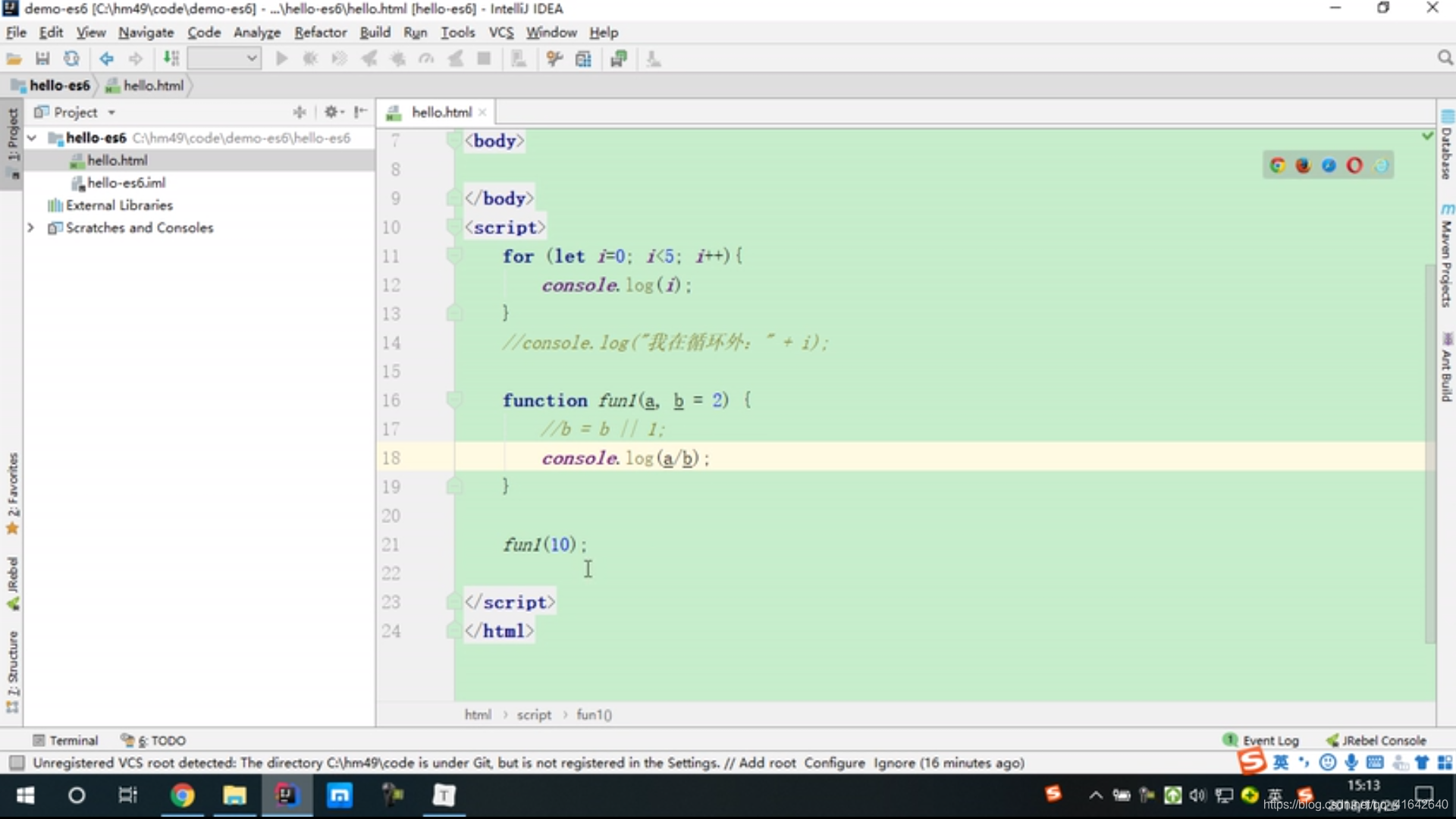1456x819 pixels.
Task: Click the Build project icon
Action: pyautogui.click(x=171, y=59)
